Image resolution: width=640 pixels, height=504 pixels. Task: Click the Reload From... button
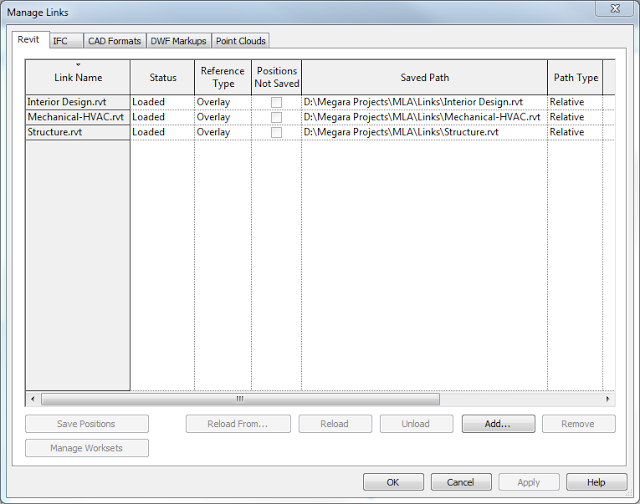[x=238, y=424]
